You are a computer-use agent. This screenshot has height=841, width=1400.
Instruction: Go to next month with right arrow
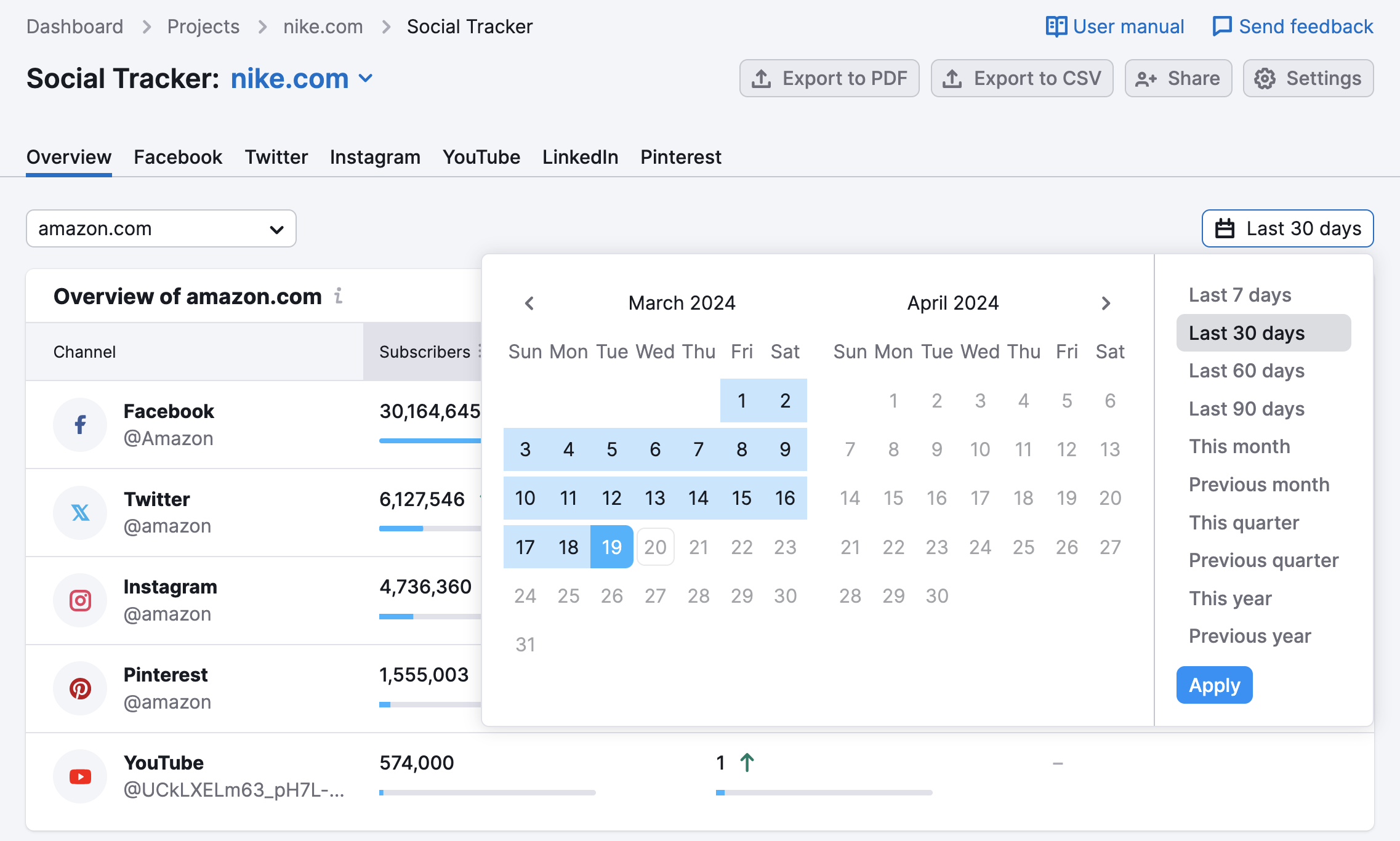pos(1106,303)
